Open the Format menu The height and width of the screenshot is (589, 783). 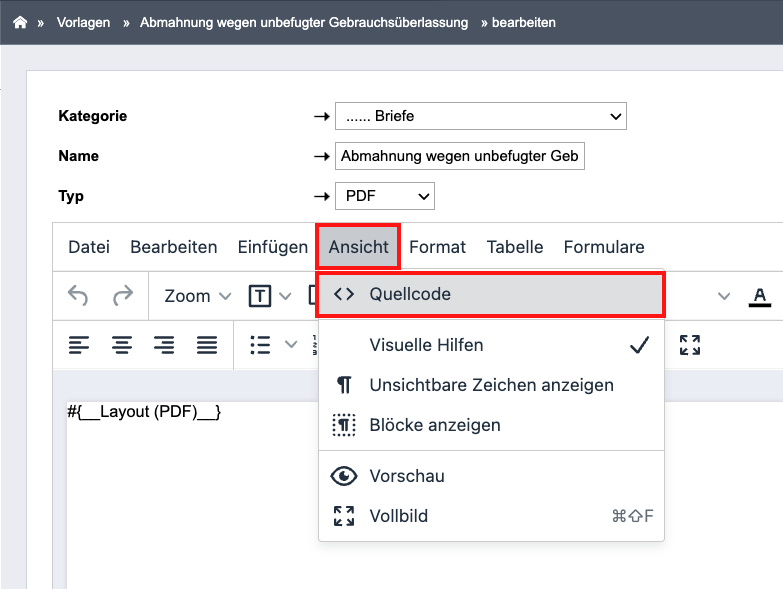tap(437, 247)
